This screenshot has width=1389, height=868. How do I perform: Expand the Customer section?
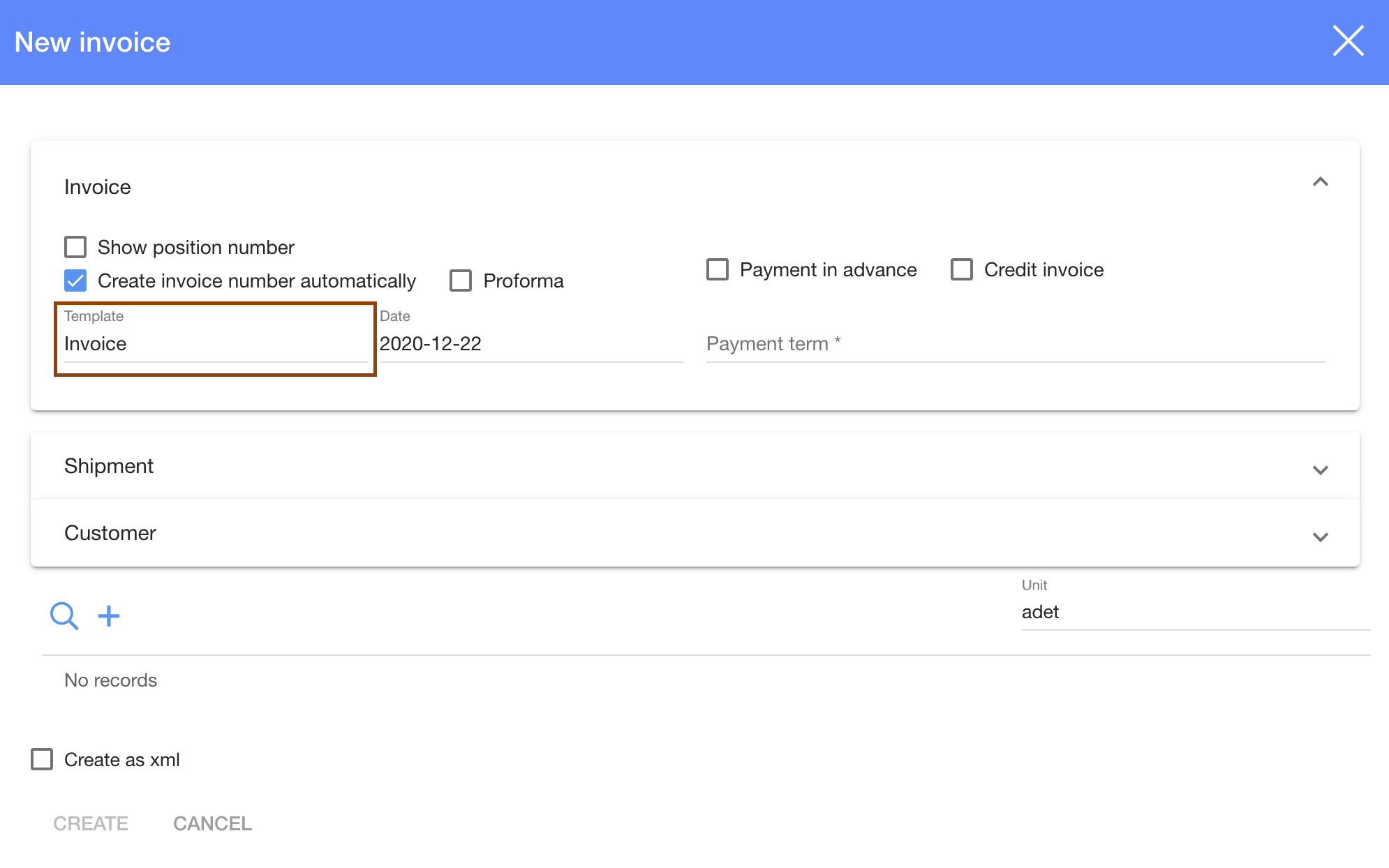[1320, 537]
